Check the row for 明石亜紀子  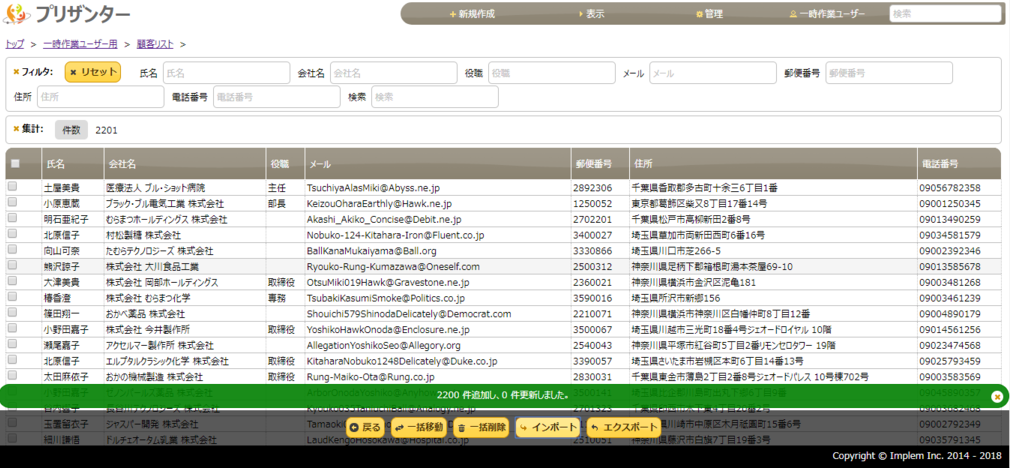tap(12, 219)
